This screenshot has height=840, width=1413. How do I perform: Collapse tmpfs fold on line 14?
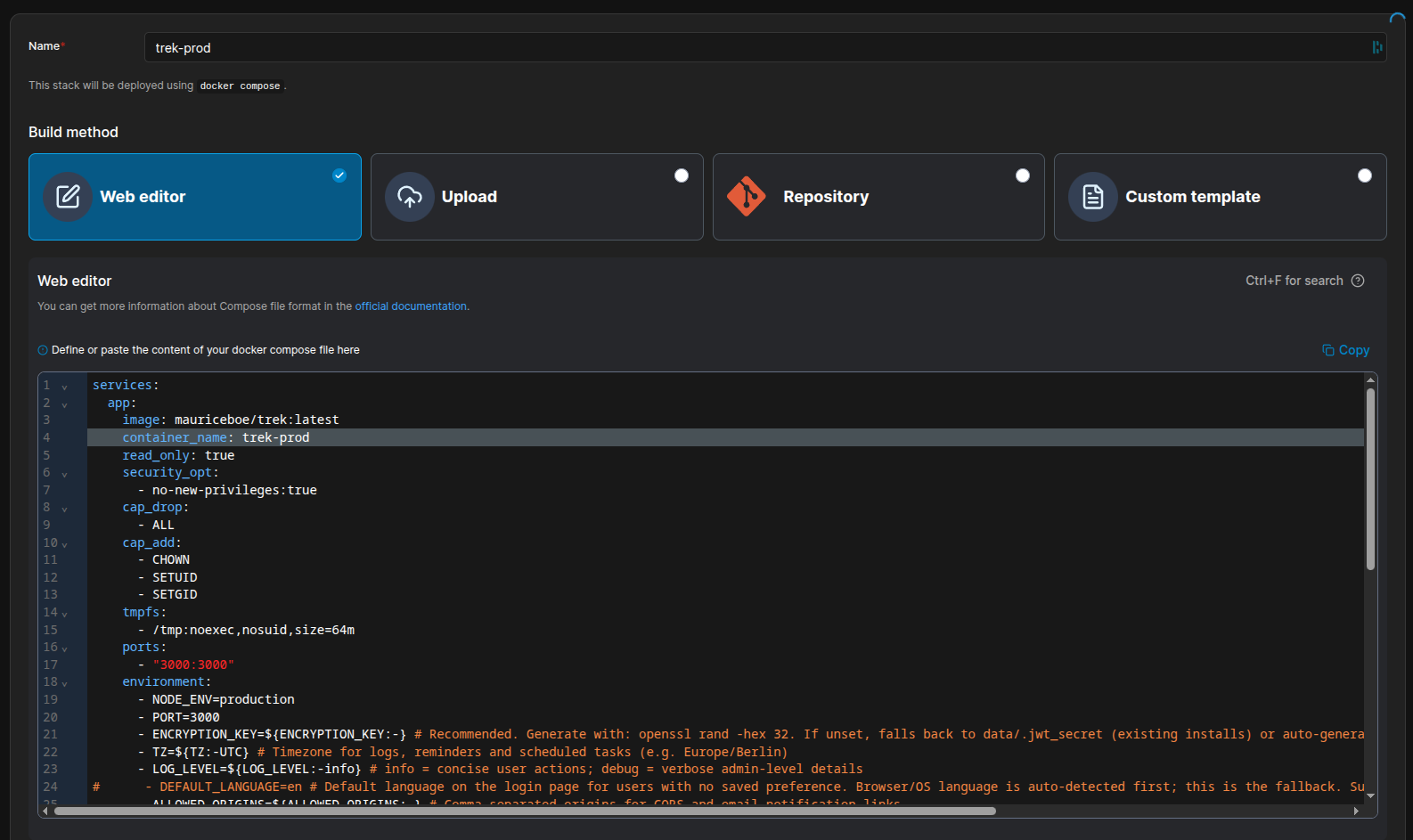coord(64,614)
